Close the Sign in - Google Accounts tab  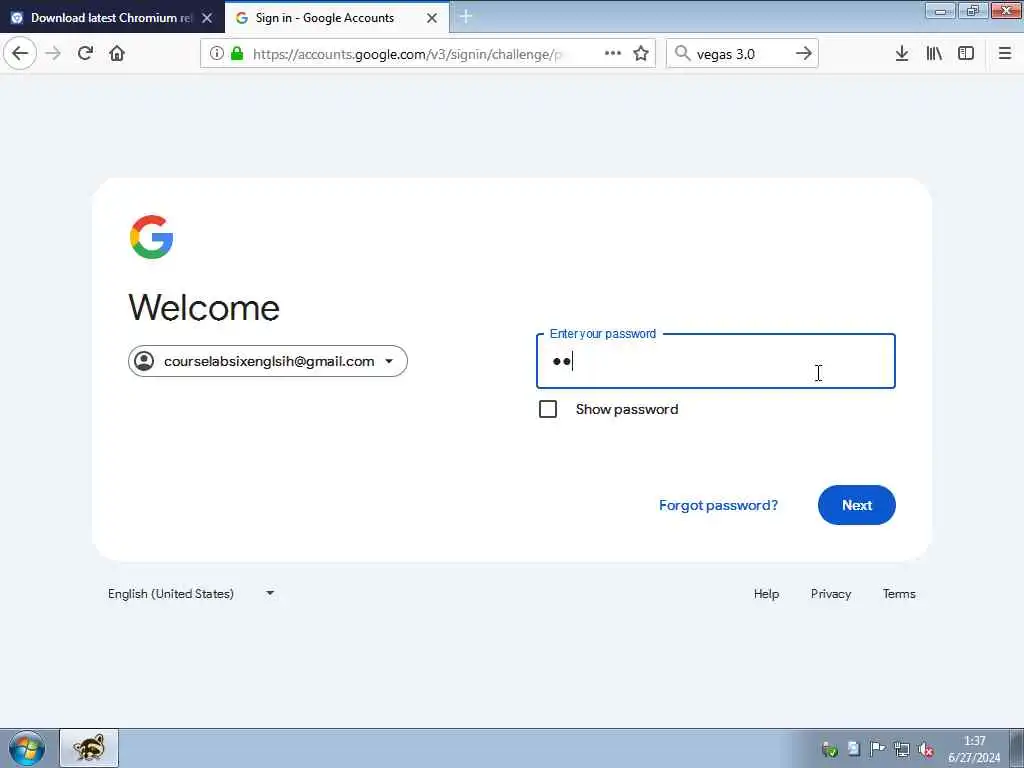[432, 18]
